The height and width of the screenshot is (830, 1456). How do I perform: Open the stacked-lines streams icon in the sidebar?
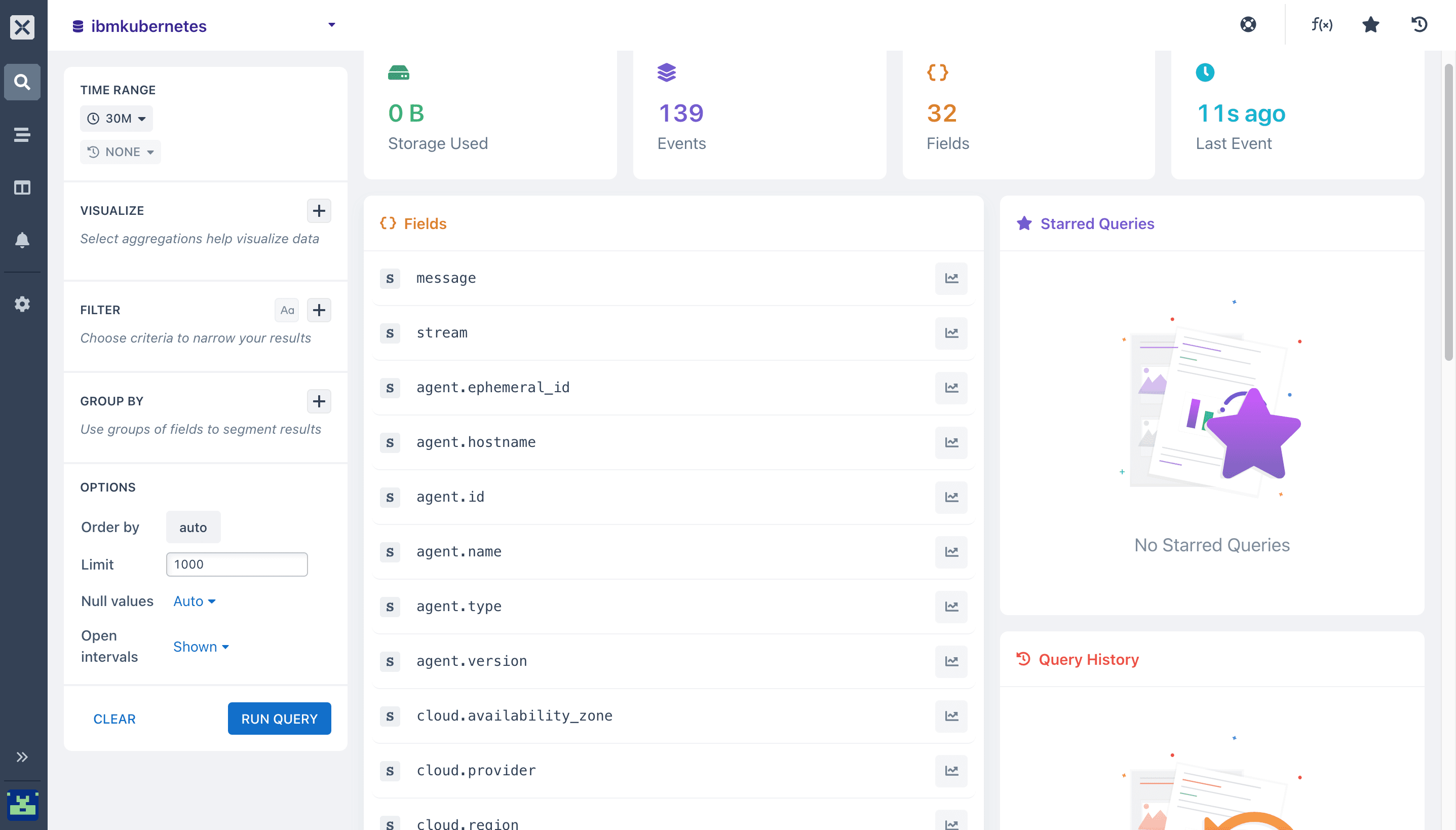point(22,135)
